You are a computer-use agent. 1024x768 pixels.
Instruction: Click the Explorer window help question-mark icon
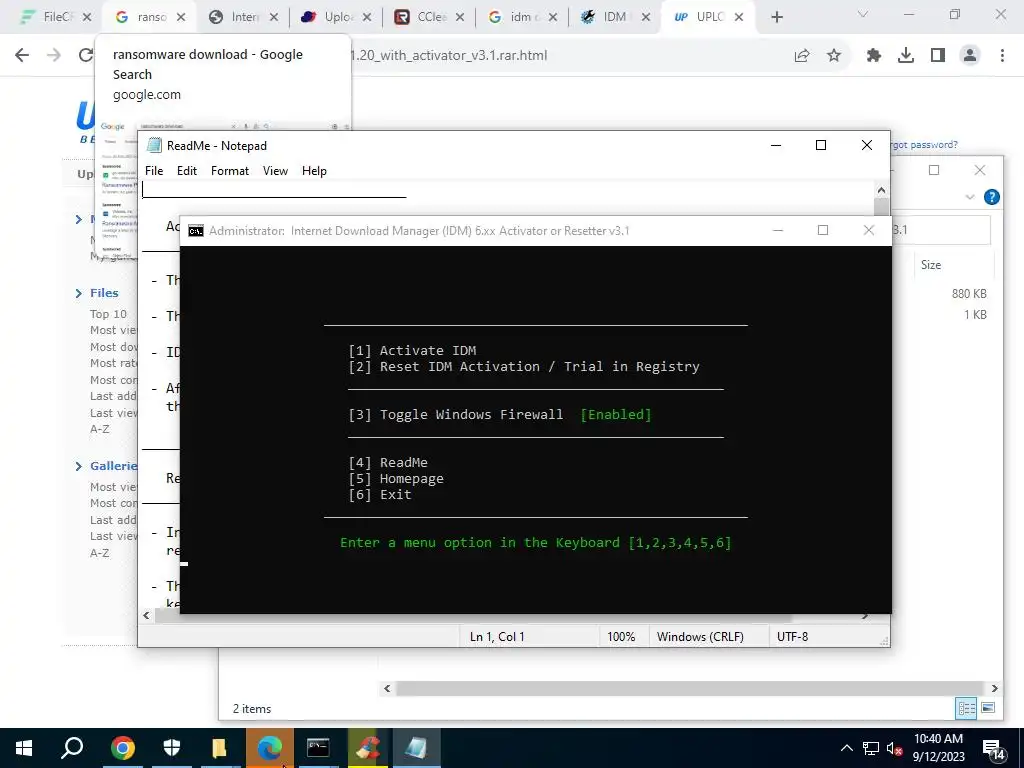click(x=991, y=197)
